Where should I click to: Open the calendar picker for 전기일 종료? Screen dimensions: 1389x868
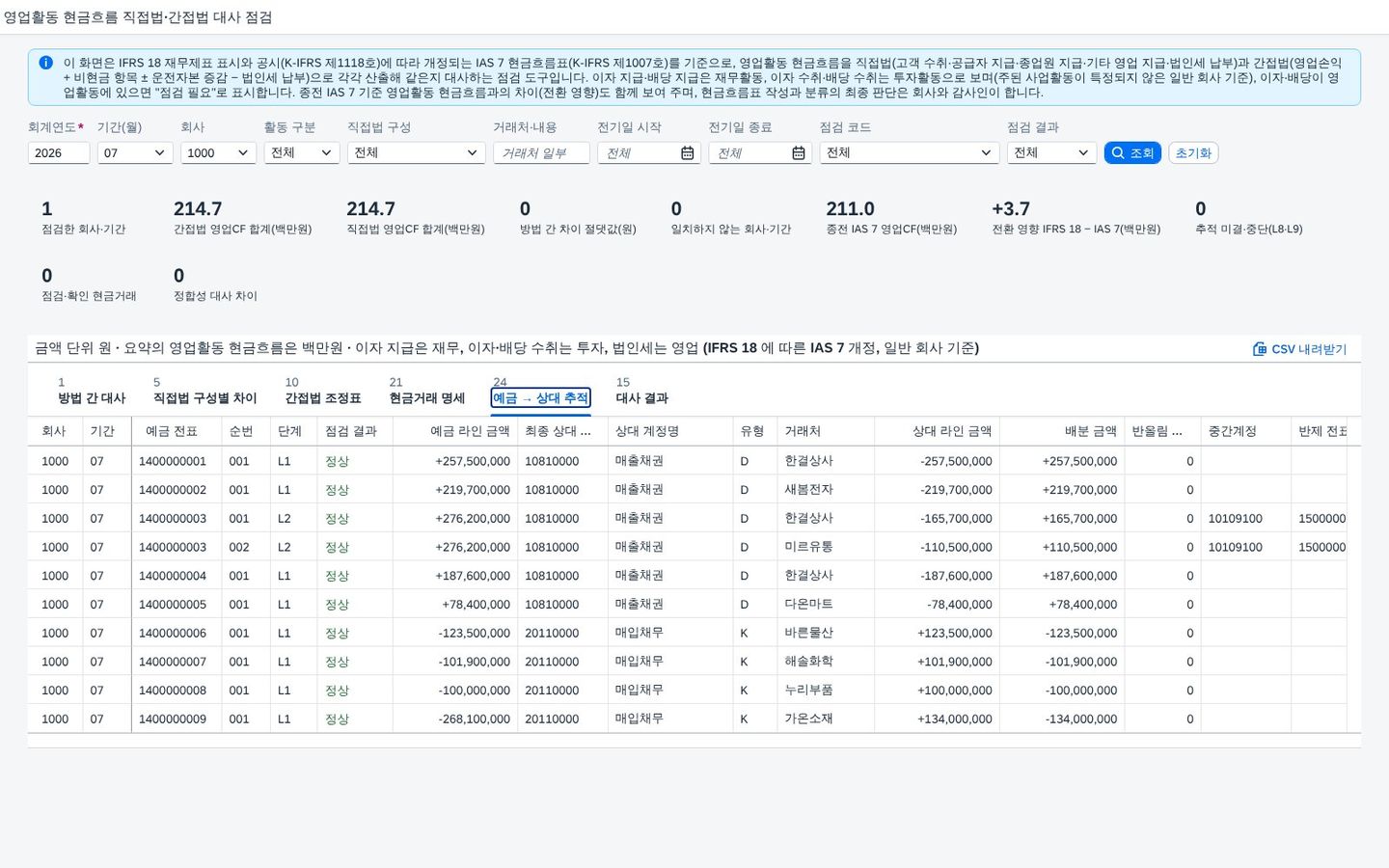point(799,153)
